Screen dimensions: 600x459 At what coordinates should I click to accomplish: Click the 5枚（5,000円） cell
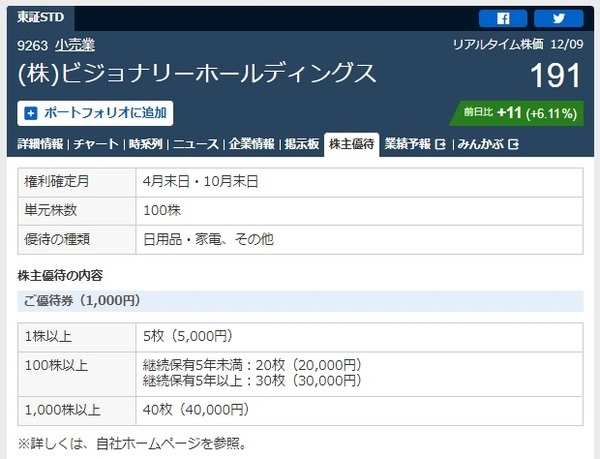pyautogui.click(x=359, y=337)
